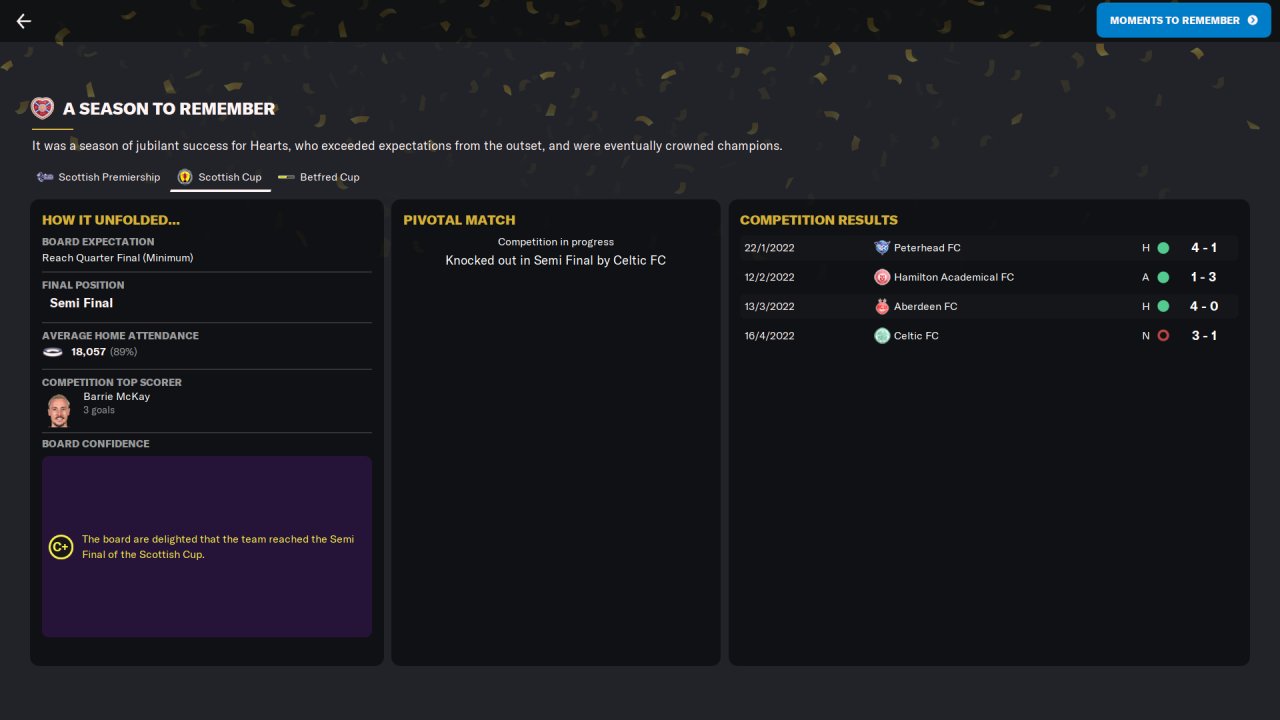1280x720 pixels.
Task: Click the Betfred Cup tab icon
Action: pos(286,177)
